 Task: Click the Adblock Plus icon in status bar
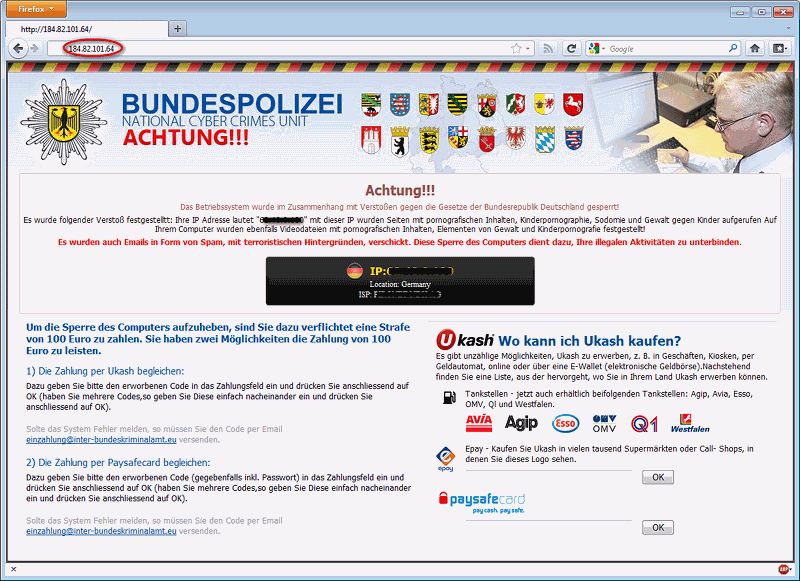[783, 570]
